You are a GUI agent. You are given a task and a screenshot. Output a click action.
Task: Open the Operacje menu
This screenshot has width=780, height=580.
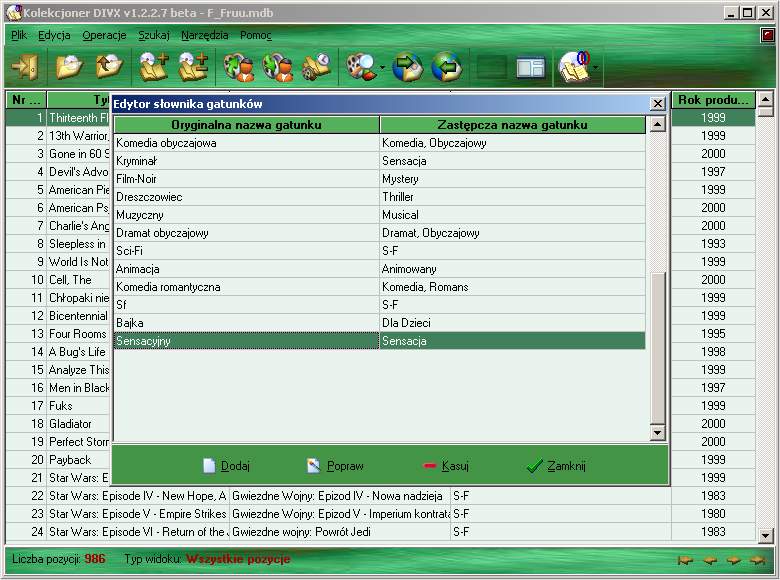pyautogui.click(x=104, y=35)
